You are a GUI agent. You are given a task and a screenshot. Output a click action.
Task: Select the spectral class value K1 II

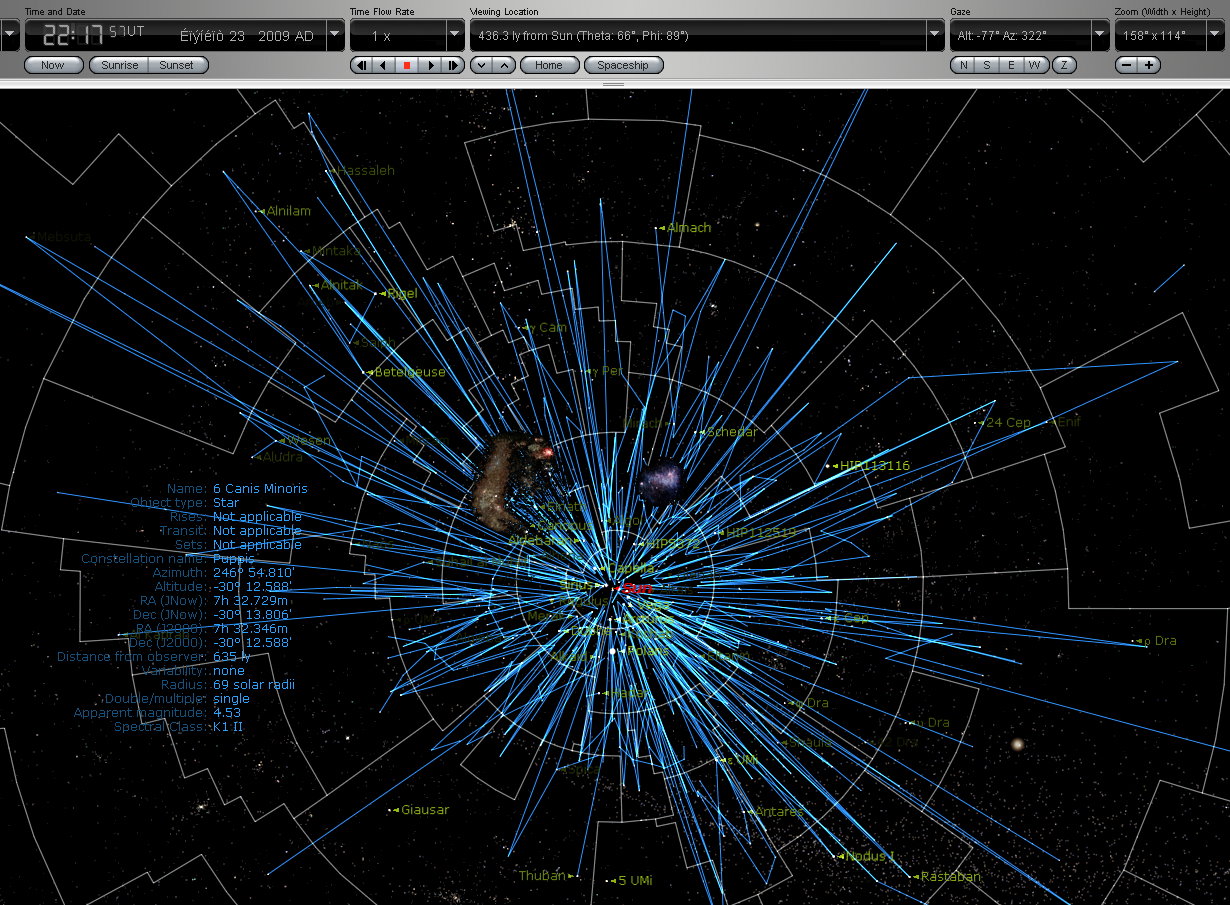pos(228,727)
